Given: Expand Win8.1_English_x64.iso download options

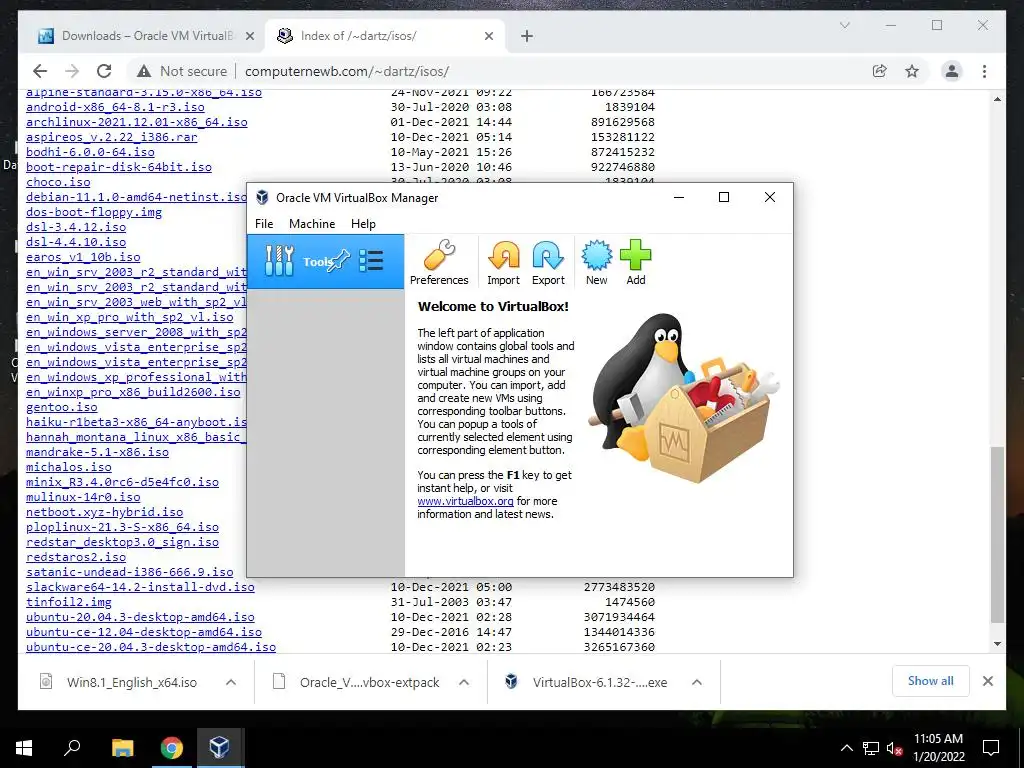Looking at the screenshot, I should pyautogui.click(x=231, y=682).
